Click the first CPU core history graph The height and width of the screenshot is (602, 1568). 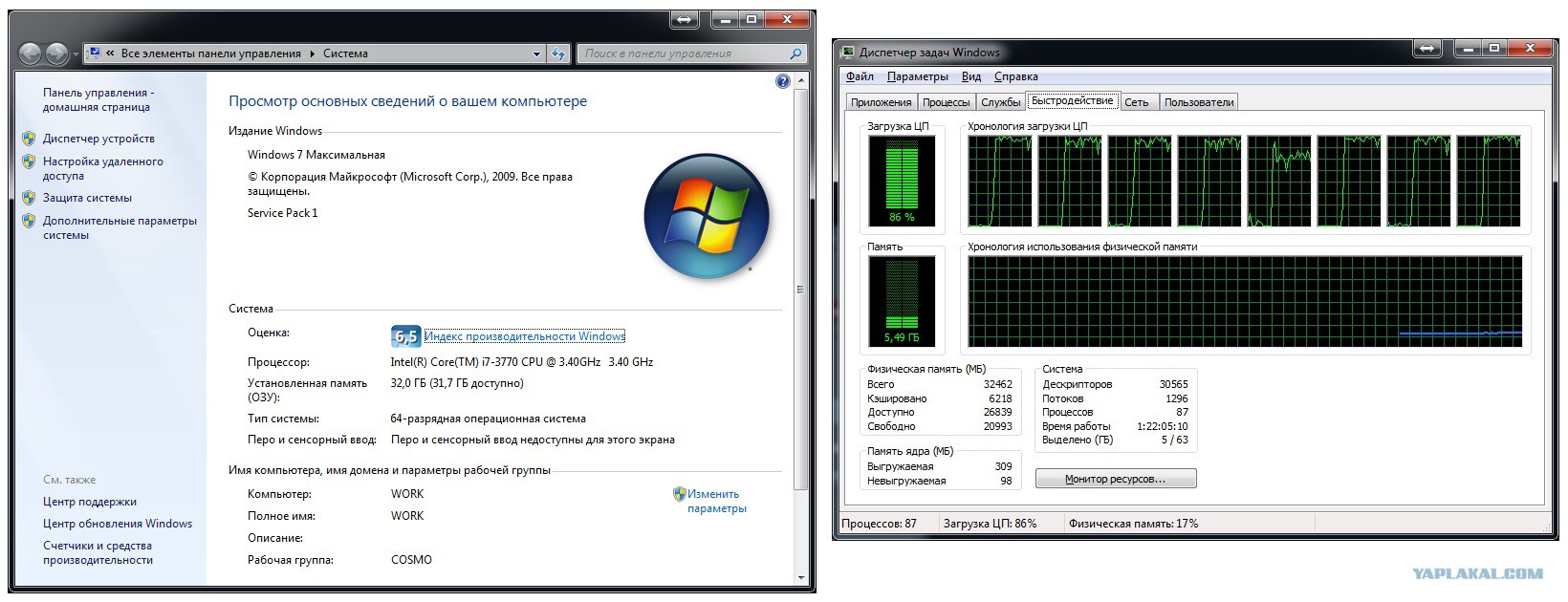point(1000,181)
